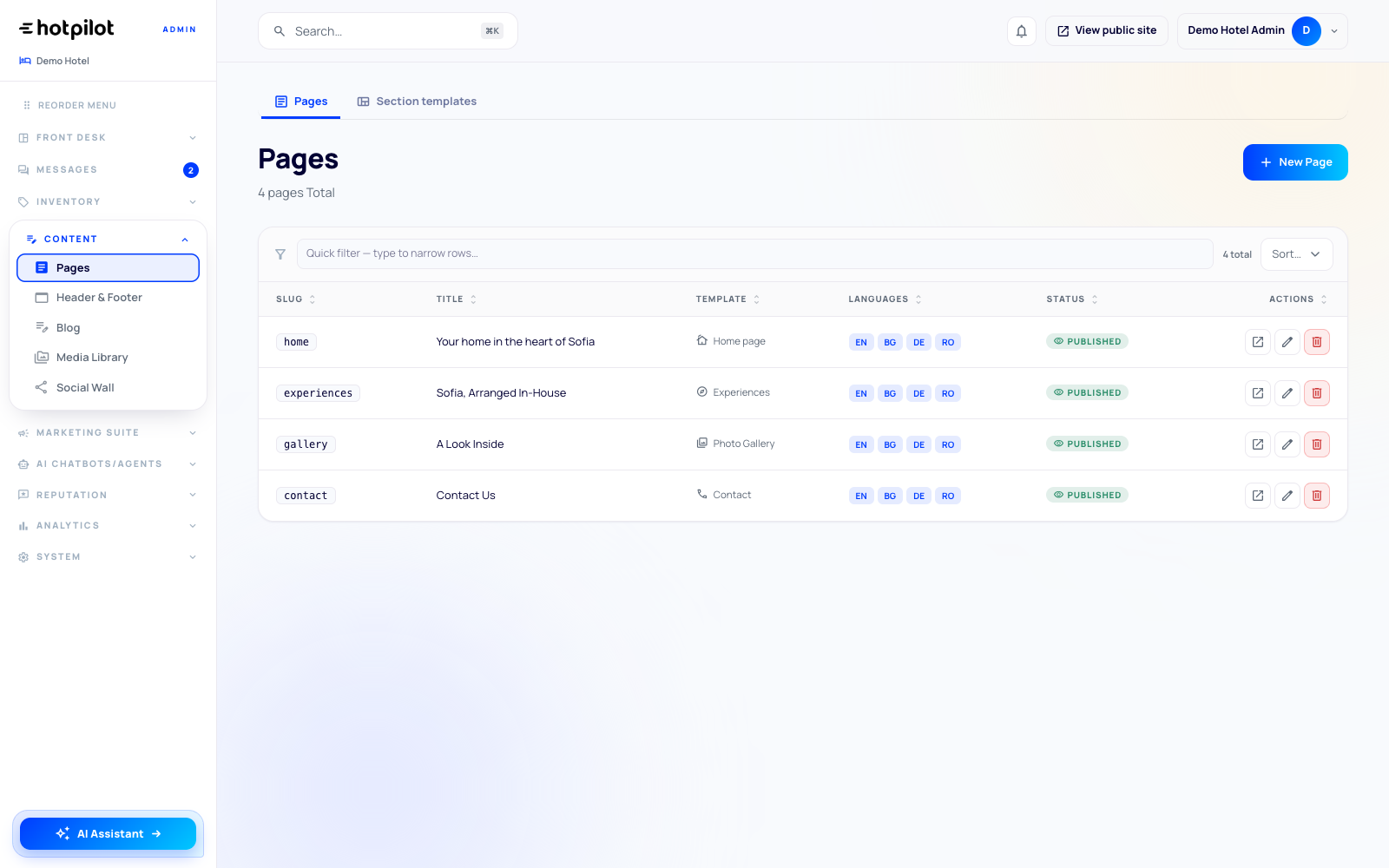Edit the home page pencil icon
Viewport: 1389px width, 868px height.
pos(1287,342)
